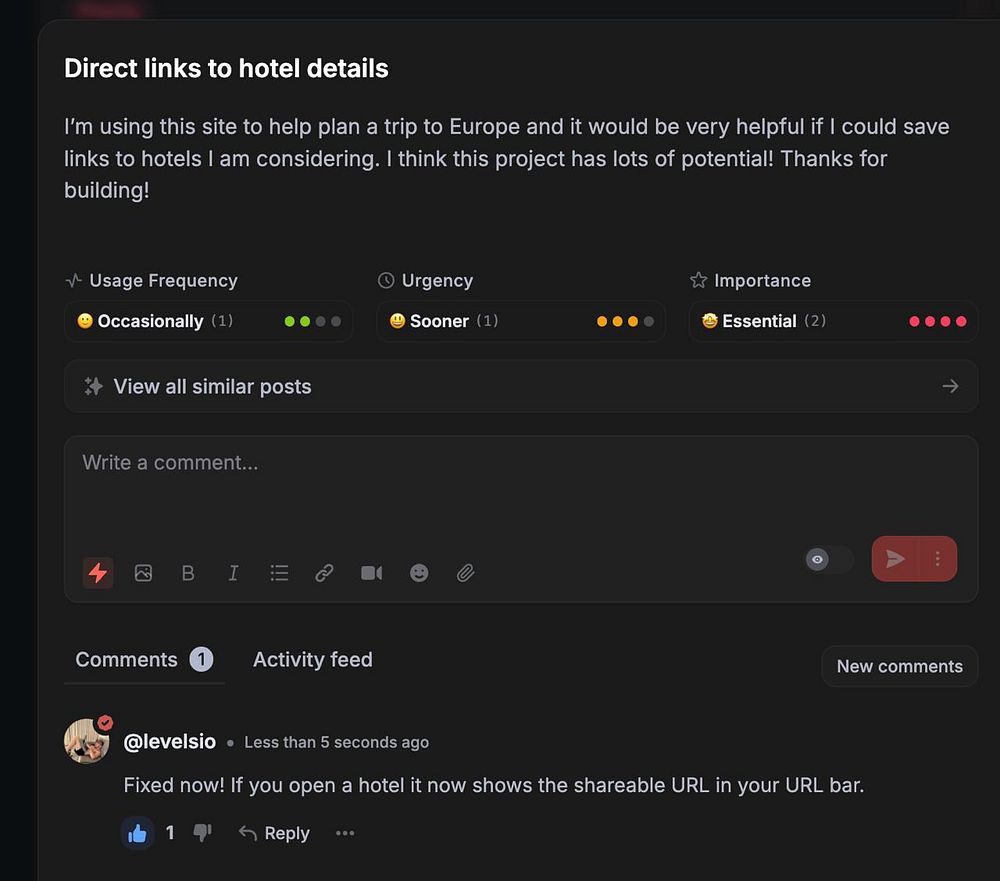
Task: Expand View all similar posts
Action: coord(520,386)
